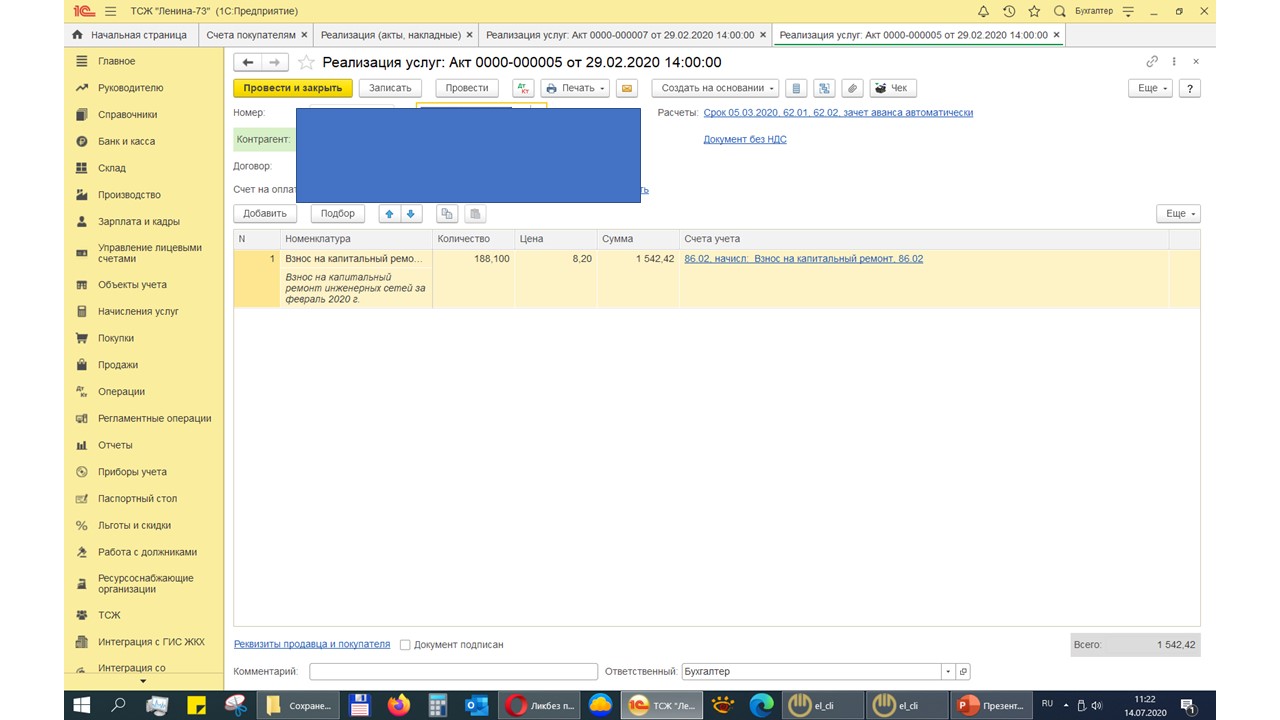Add document to favorites with star
Image resolution: width=1280 pixels, height=720 pixels.
tap(306, 62)
